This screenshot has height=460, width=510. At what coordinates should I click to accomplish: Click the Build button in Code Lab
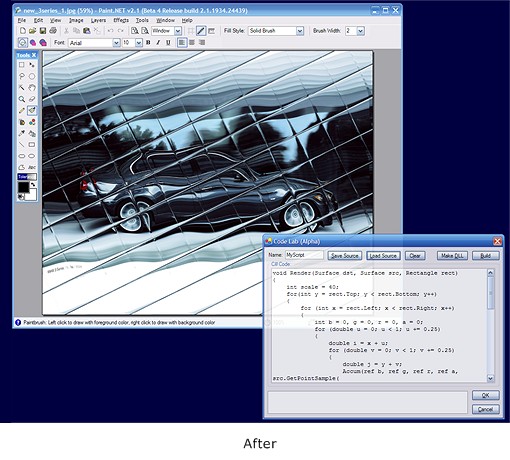tap(486, 256)
